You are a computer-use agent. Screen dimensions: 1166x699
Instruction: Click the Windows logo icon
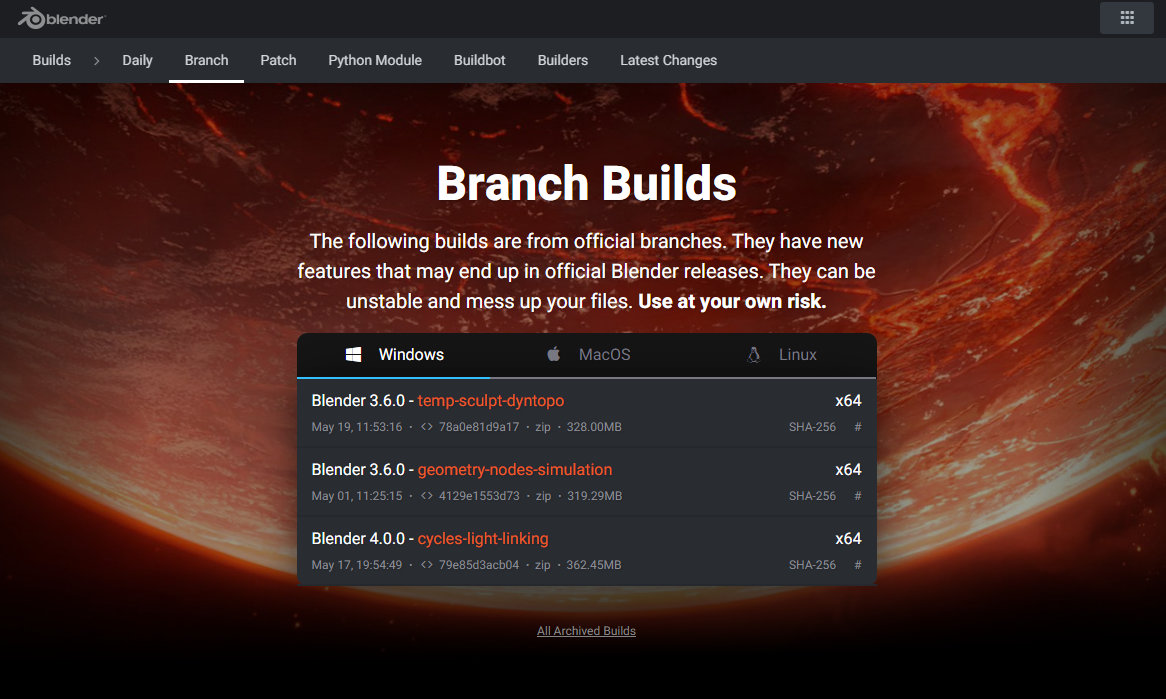[x=353, y=355]
